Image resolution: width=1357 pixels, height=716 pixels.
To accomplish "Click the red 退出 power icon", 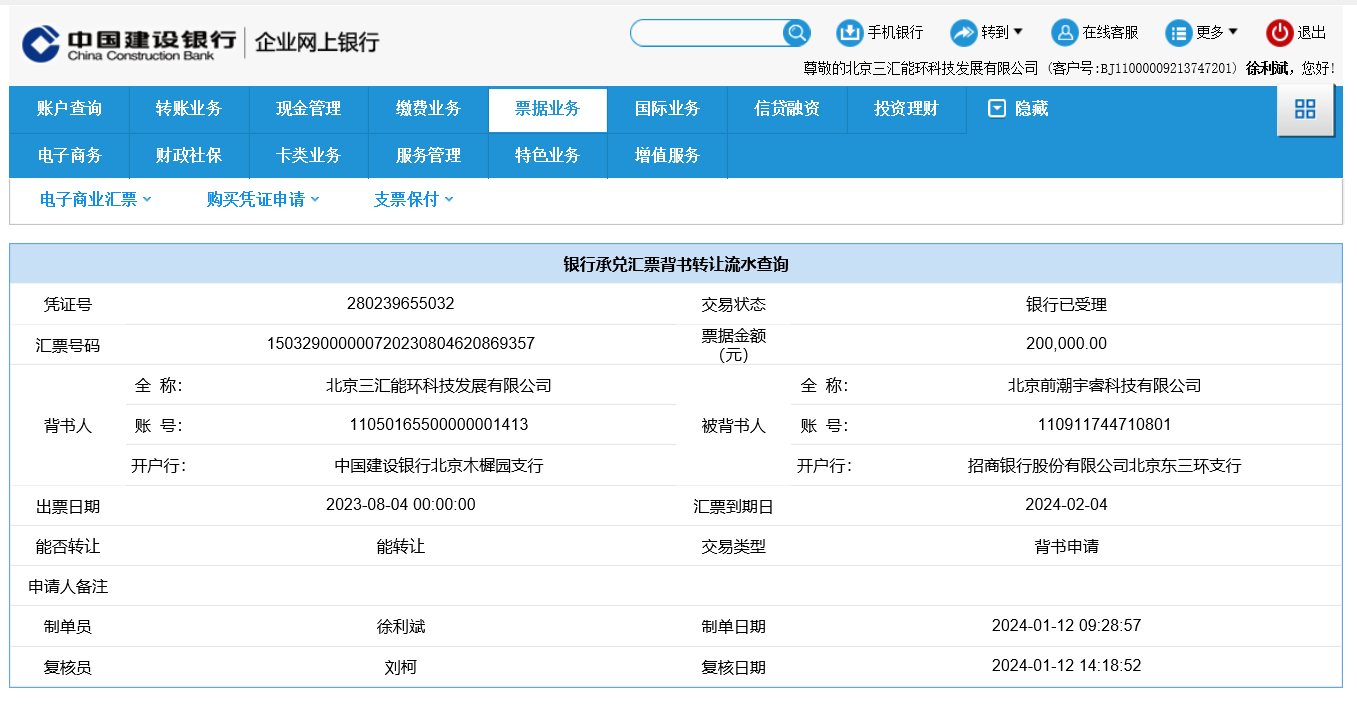I will (x=1279, y=33).
